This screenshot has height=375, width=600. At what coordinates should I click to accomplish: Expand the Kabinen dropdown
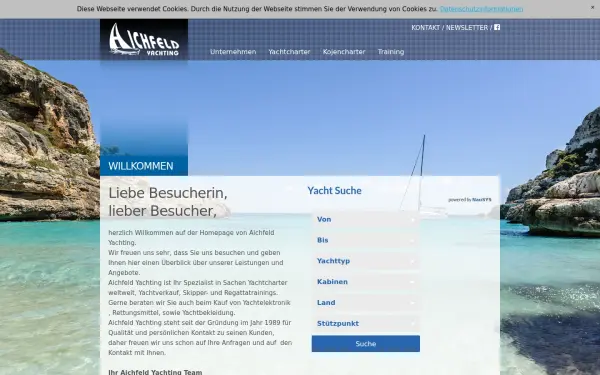(x=366, y=282)
